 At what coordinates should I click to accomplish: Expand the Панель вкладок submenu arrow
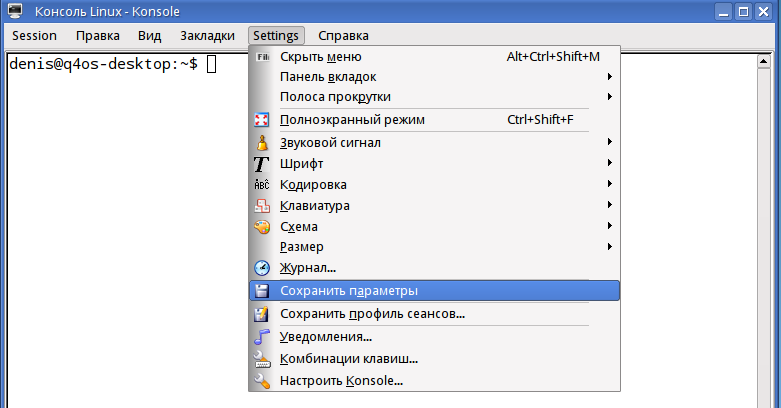[x=609, y=77]
